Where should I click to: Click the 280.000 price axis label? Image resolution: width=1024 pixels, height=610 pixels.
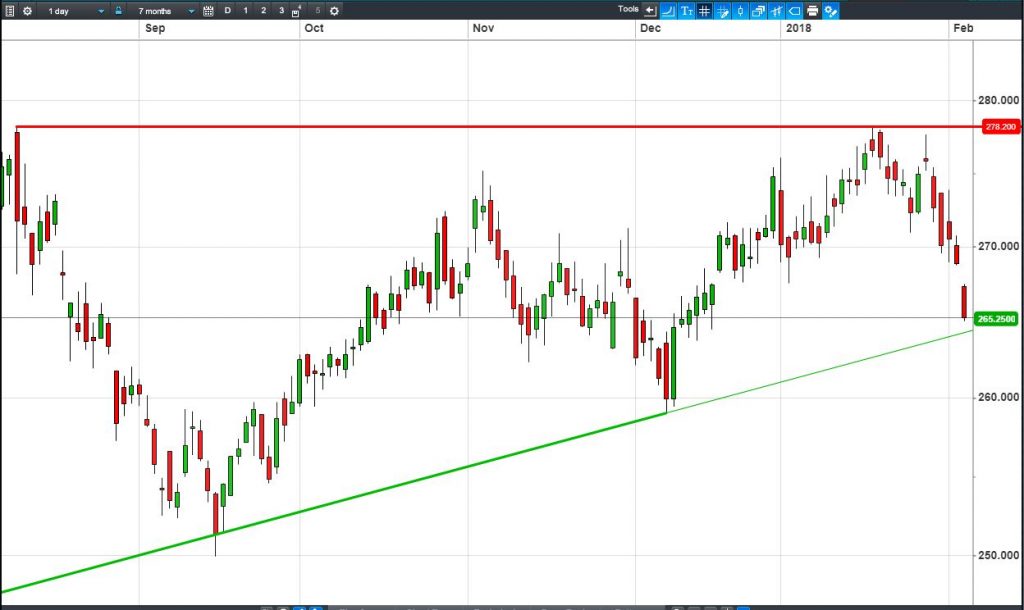pos(998,101)
